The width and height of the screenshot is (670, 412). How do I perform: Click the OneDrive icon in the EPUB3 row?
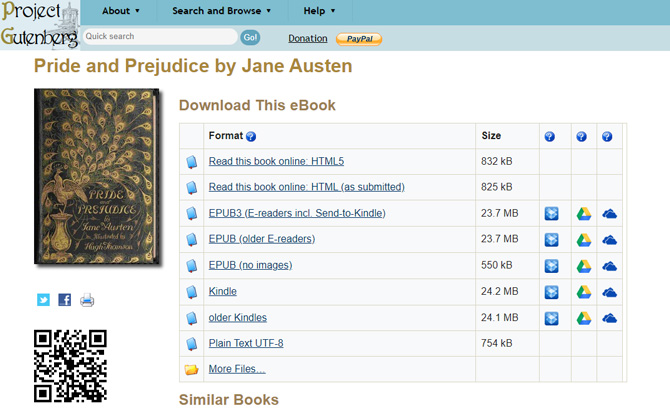(609, 213)
